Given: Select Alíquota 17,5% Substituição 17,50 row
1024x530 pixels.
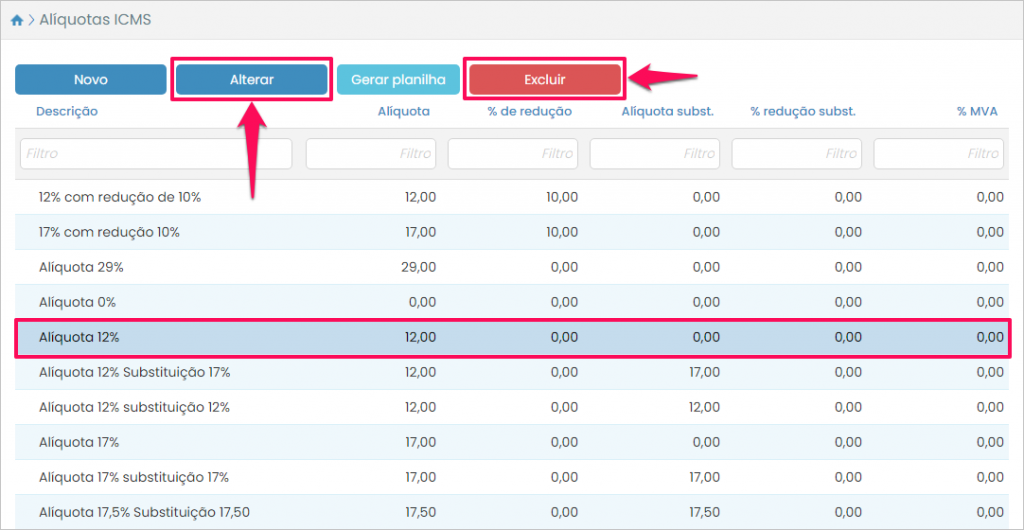Looking at the screenshot, I should pyautogui.click(x=144, y=512).
